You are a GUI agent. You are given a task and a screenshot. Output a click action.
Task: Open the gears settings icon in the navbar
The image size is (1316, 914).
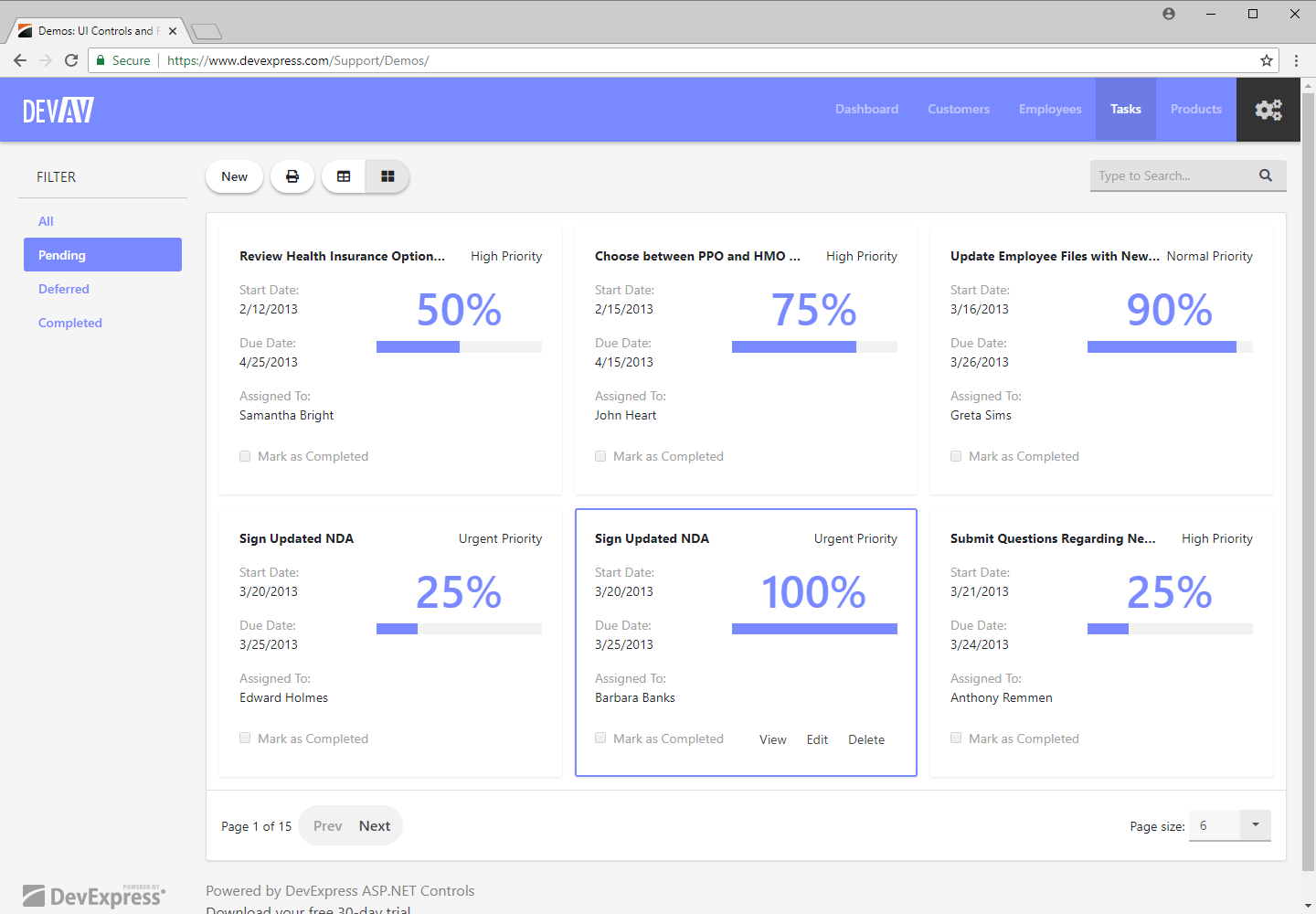pyautogui.click(x=1268, y=109)
